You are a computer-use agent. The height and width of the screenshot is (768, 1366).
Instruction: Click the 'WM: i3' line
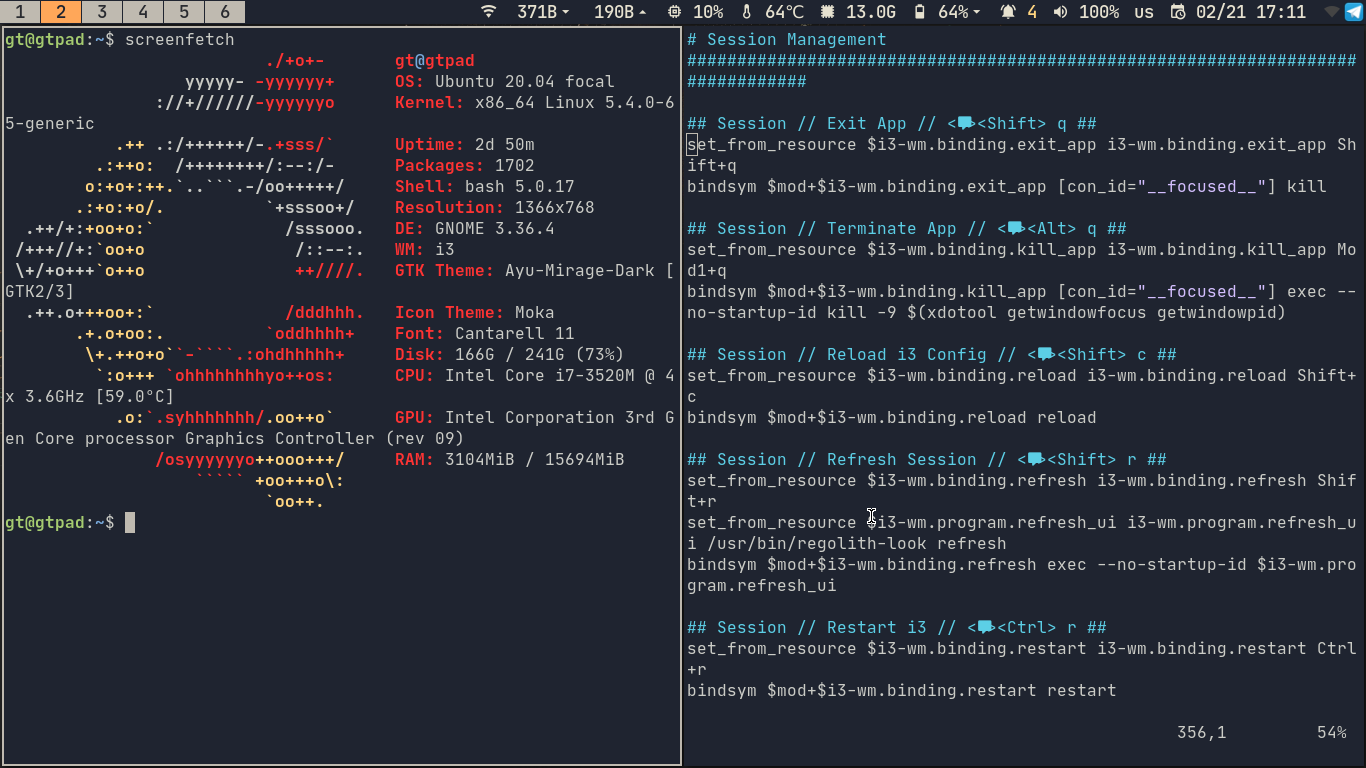(425, 250)
